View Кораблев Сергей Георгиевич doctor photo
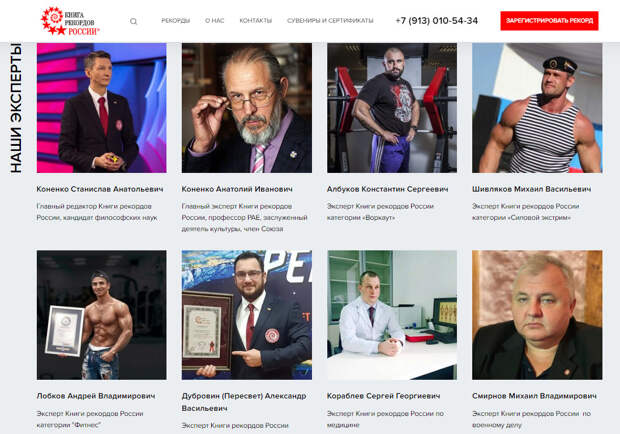This screenshot has width=620, height=434. tap(392, 315)
